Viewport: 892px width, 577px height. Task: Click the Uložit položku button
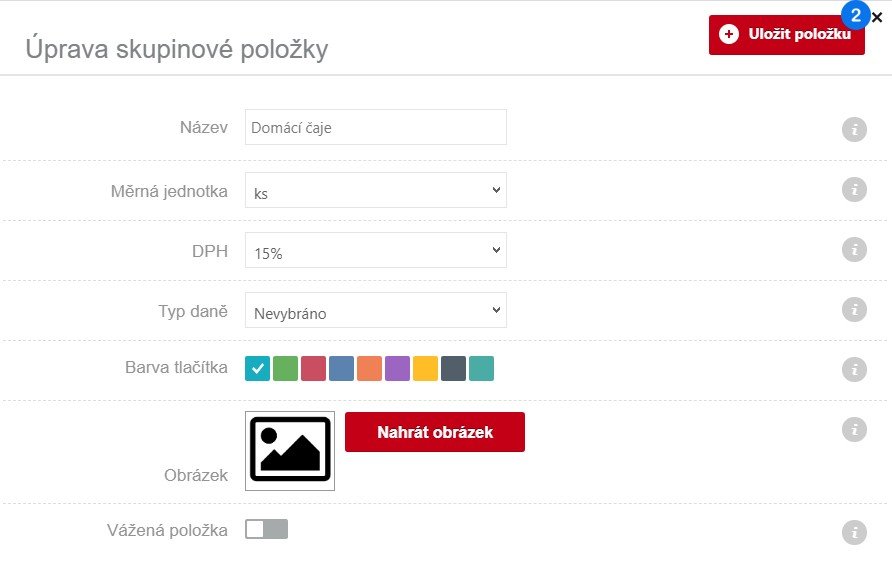(x=787, y=33)
